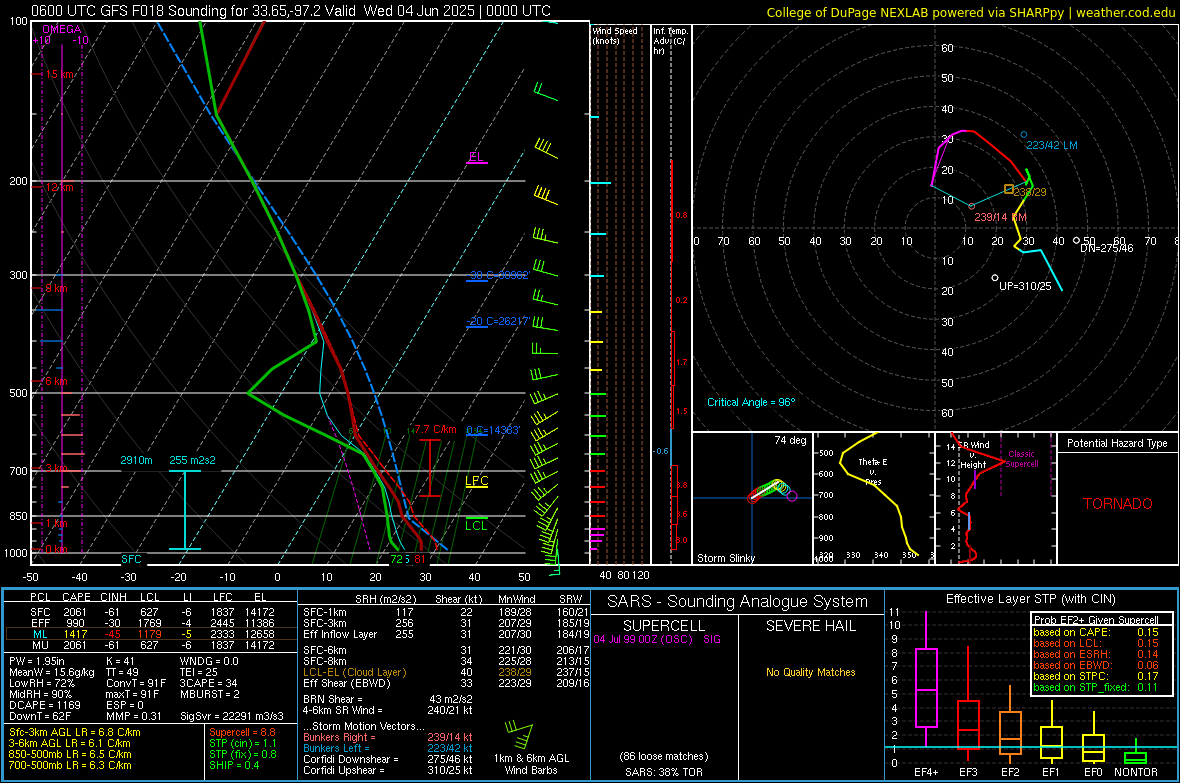Click the Classic Supercell marker text
This screenshot has width=1180, height=783.
point(1021,459)
